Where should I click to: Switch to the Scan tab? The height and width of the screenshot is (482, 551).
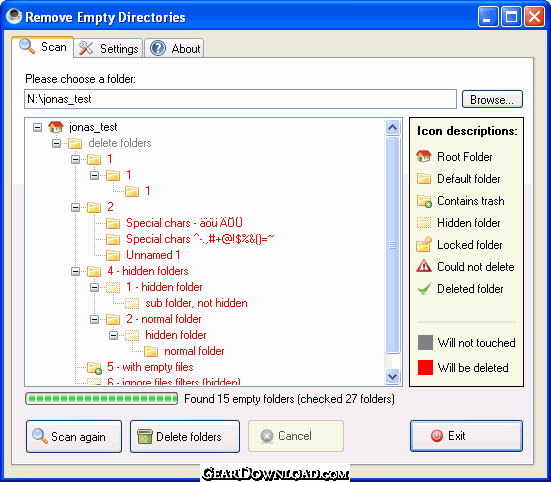[43, 47]
